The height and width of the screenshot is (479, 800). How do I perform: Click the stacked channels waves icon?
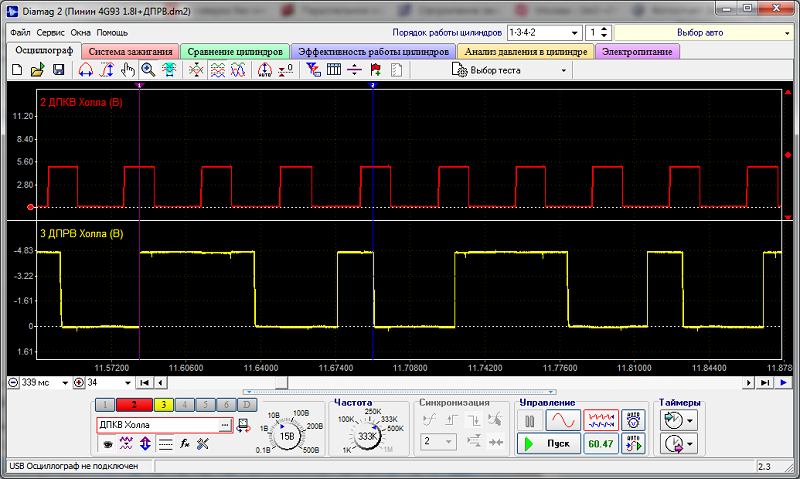click(x=217, y=70)
